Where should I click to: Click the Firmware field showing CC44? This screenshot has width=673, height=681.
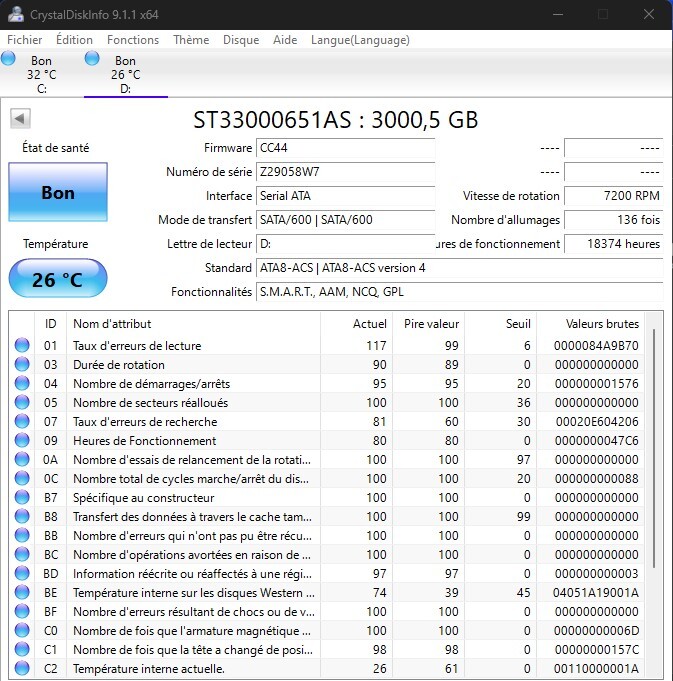(x=345, y=148)
